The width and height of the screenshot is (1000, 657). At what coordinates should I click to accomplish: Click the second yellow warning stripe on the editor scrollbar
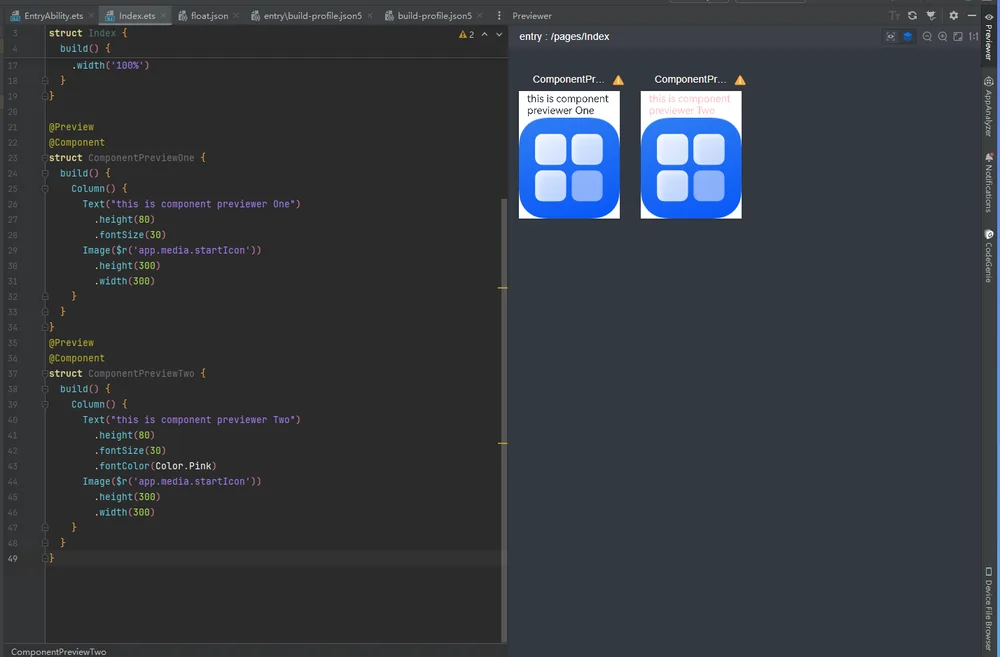click(x=503, y=443)
